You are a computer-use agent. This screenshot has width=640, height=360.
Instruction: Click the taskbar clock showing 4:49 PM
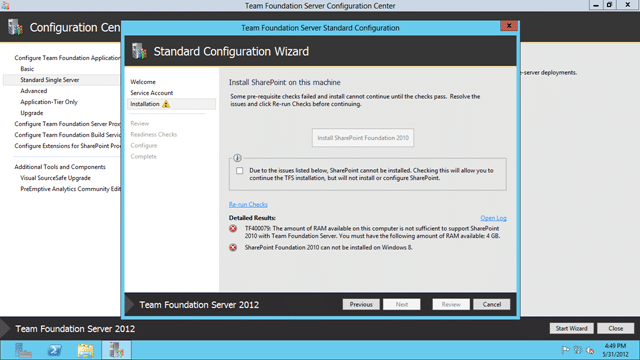(x=615, y=350)
